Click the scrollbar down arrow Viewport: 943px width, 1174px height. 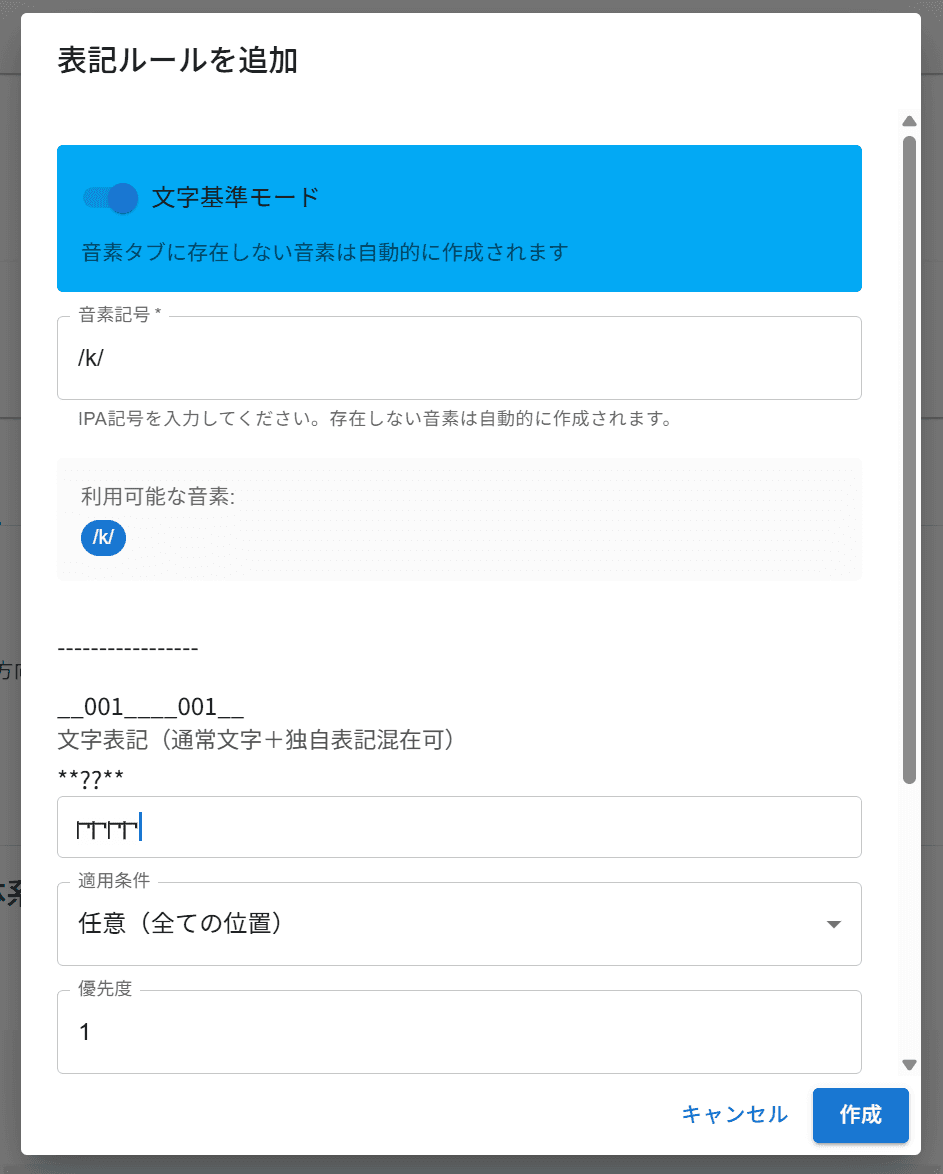coord(909,1065)
